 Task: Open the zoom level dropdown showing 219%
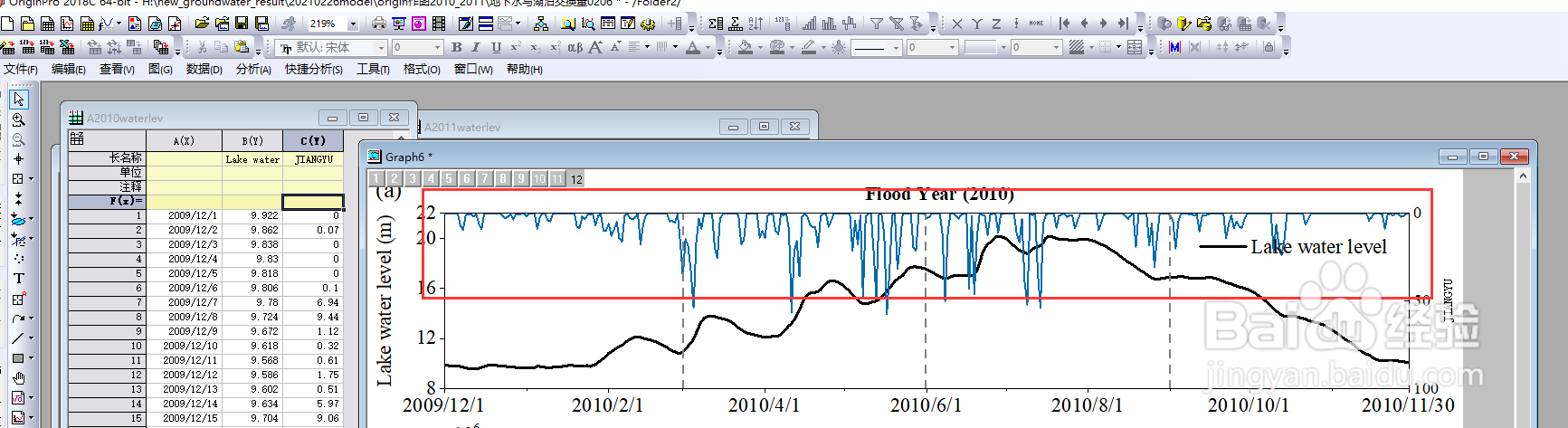353,24
